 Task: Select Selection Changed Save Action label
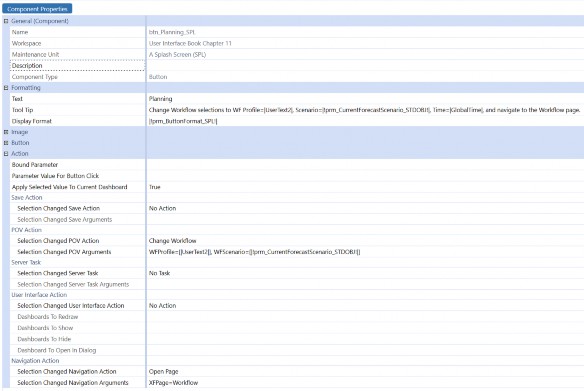pos(58,209)
